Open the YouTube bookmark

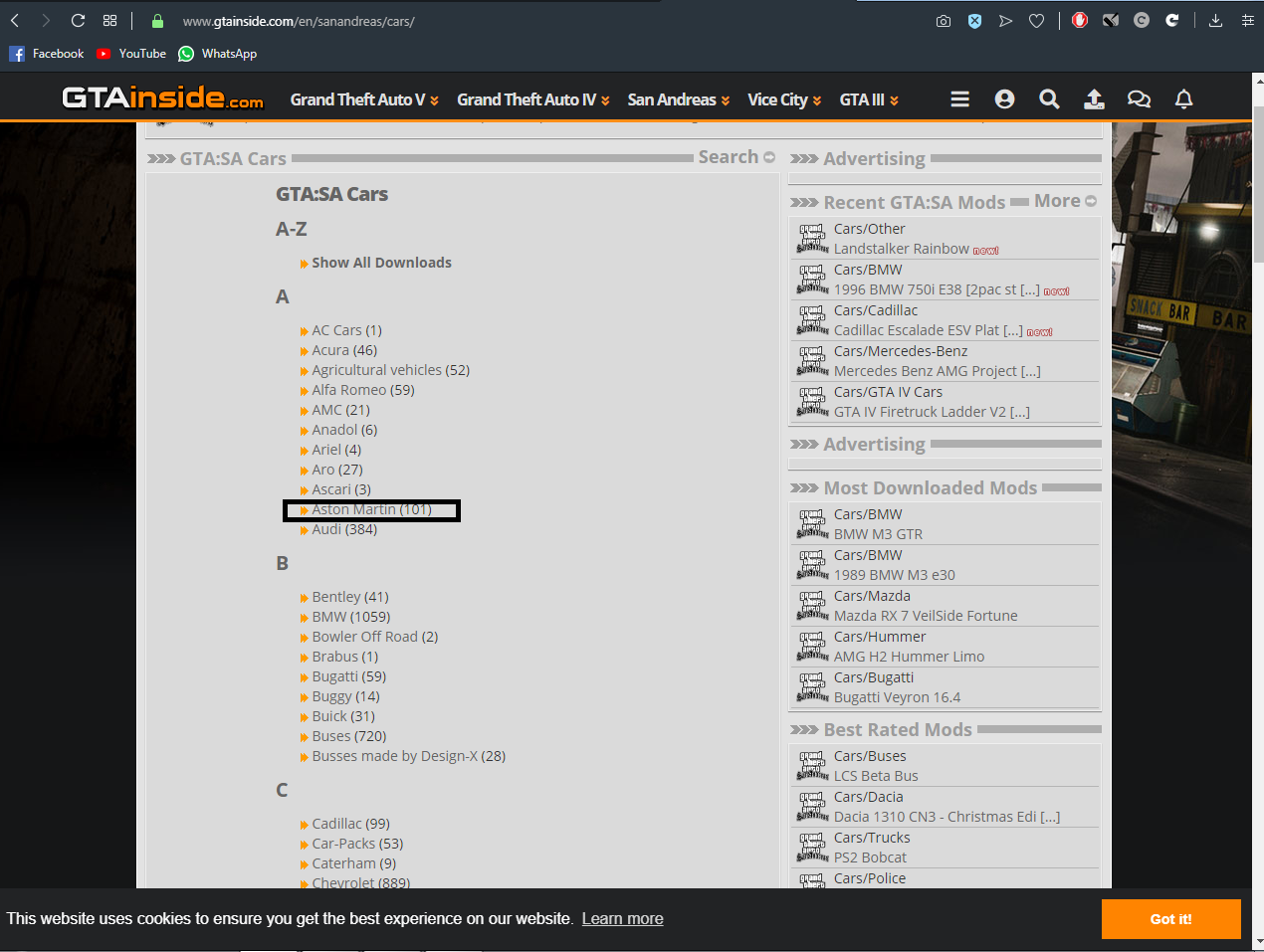(x=131, y=54)
